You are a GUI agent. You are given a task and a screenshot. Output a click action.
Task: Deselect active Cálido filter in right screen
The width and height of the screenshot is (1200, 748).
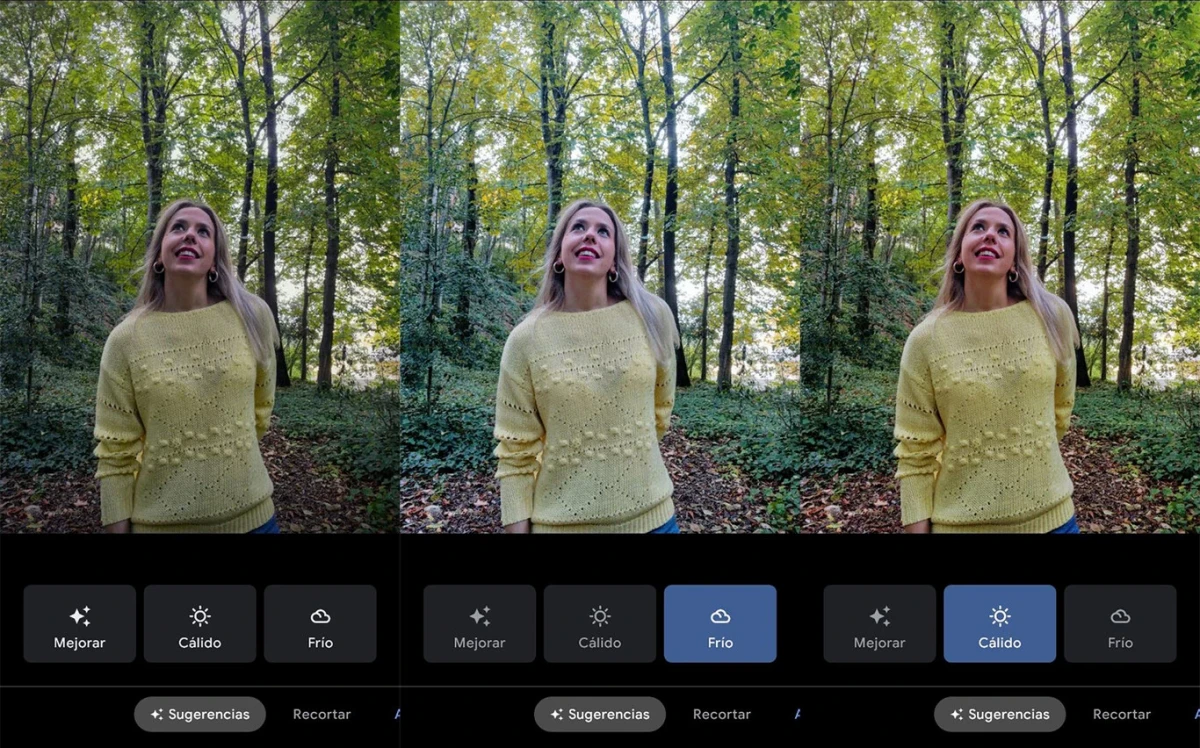(x=1000, y=624)
